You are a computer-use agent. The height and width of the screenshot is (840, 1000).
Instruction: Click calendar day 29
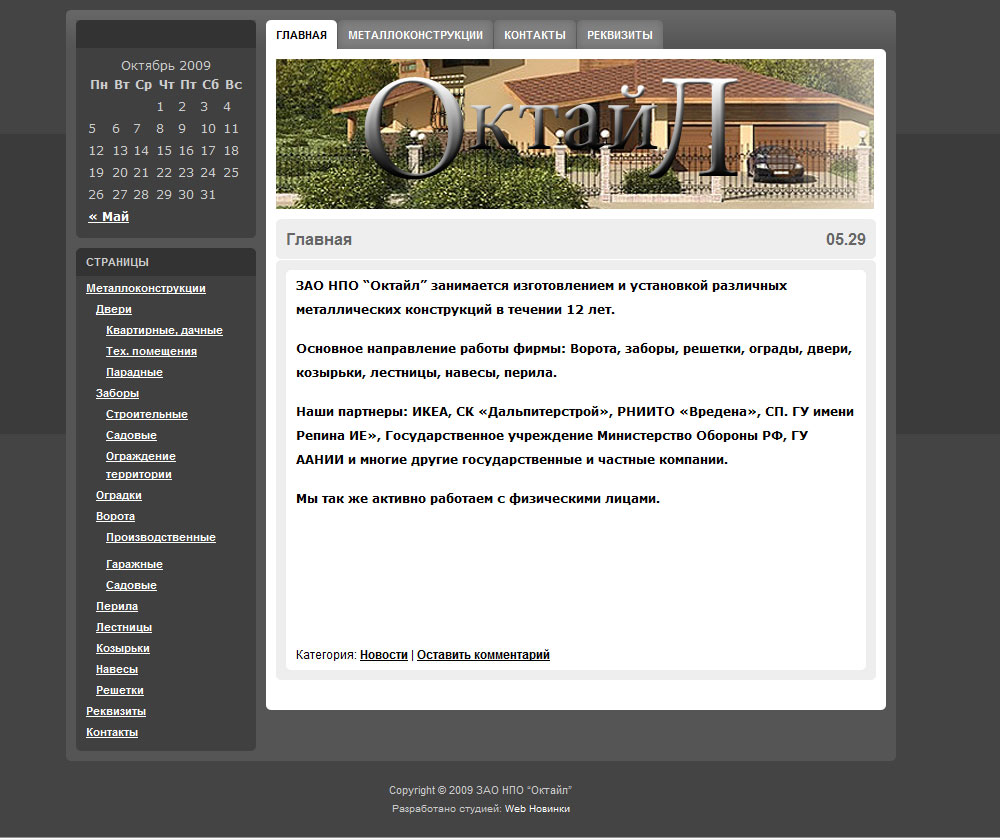[x=164, y=195]
